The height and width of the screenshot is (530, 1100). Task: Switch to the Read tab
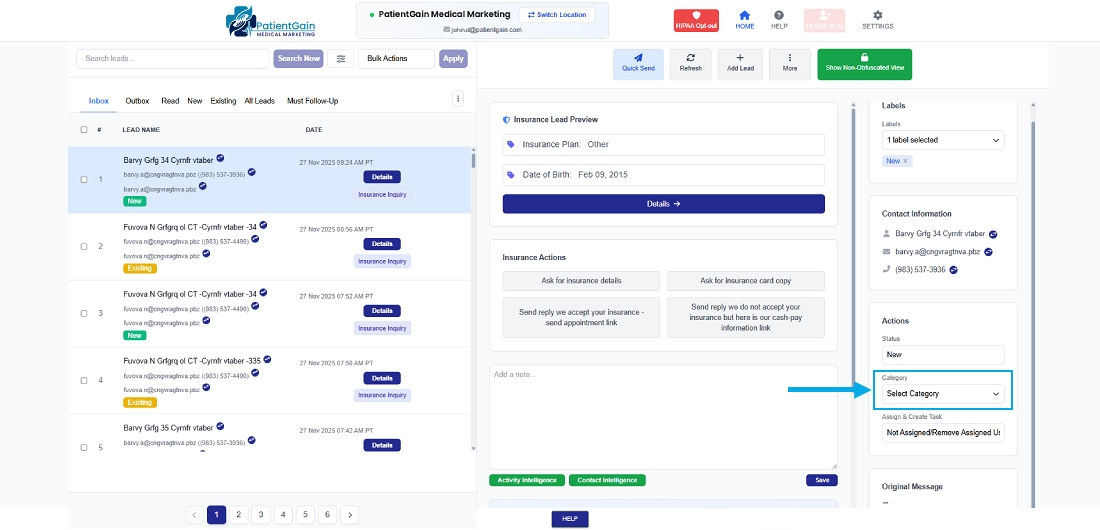[x=170, y=101]
